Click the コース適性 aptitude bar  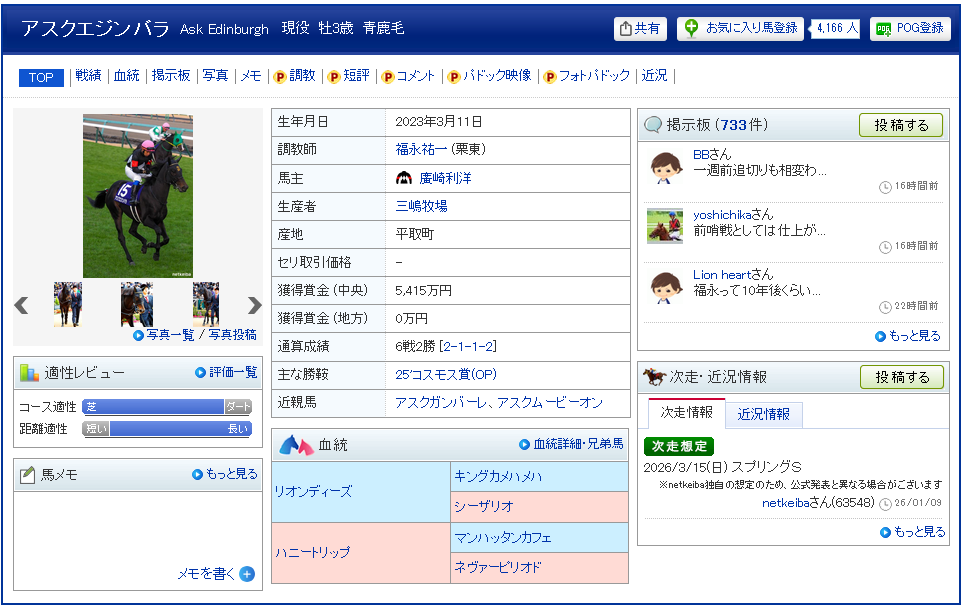pyautogui.click(x=166, y=407)
